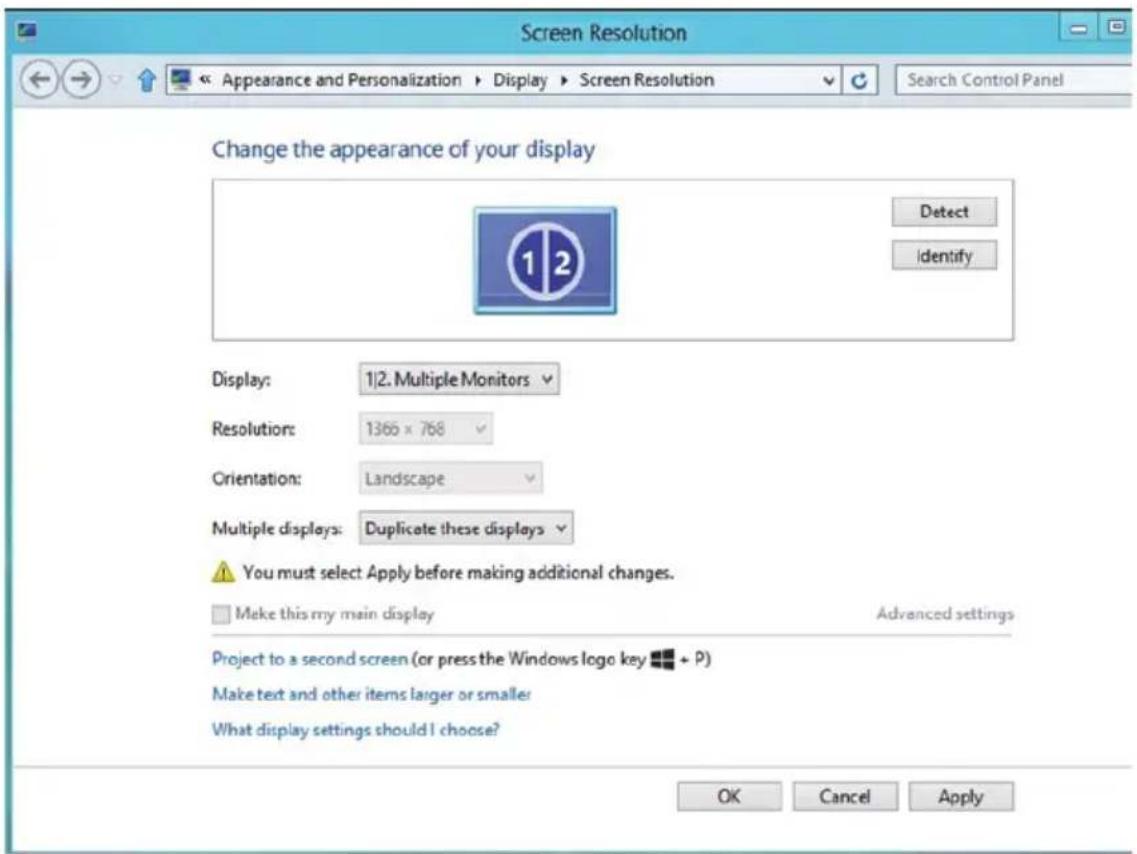Click the window icon in title bar corner
This screenshot has width=1137, height=854.
28,31
